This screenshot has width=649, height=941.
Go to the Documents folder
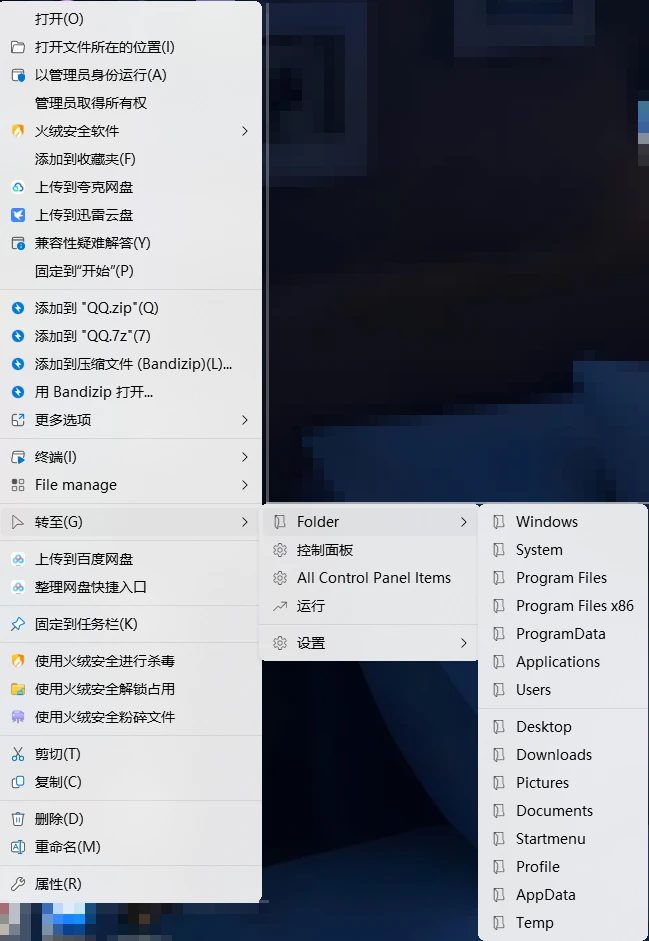(563, 811)
